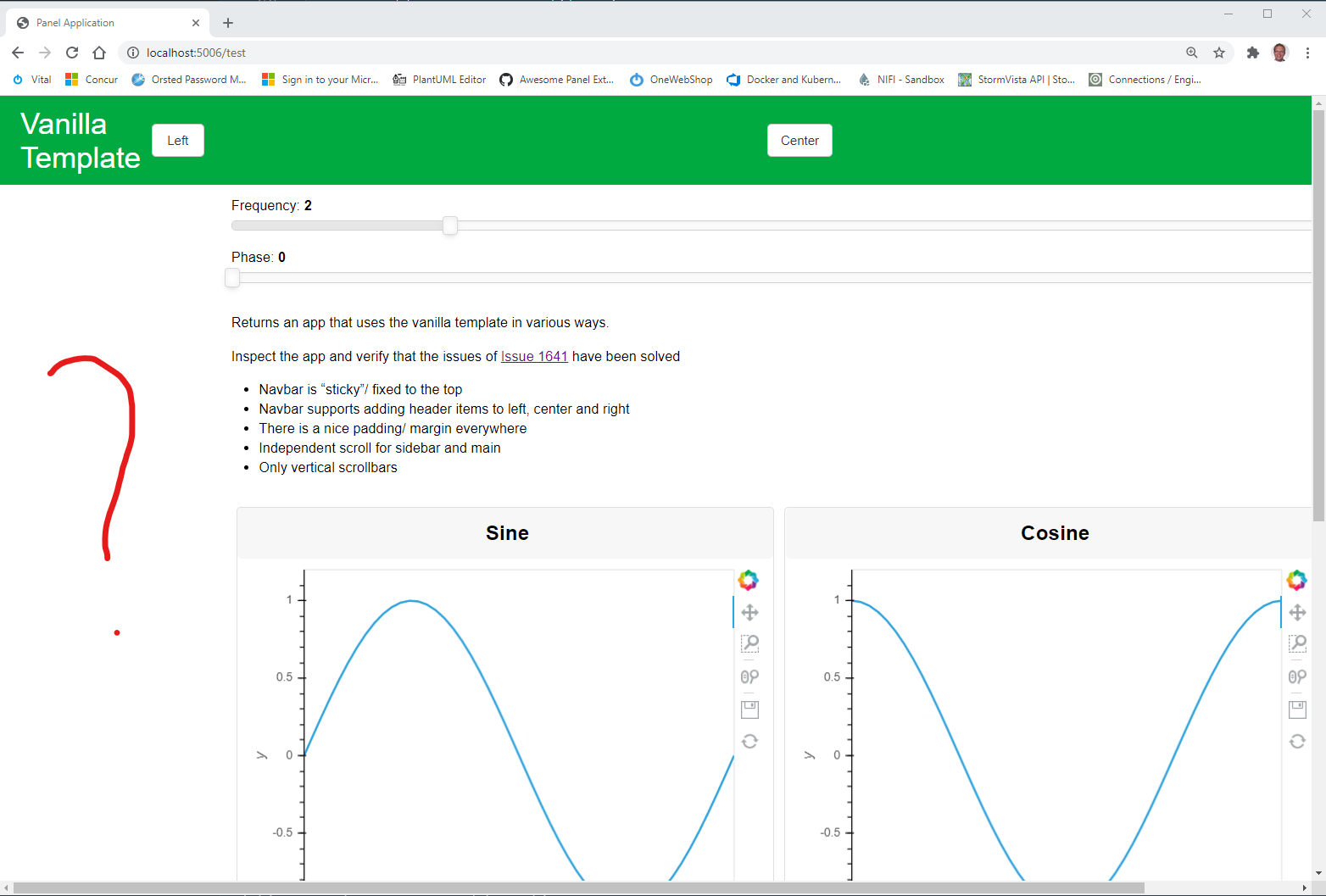Image resolution: width=1326 pixels, height=896 pixels.
Task: Open the Issue 1641 link
Action: pyautogui.click(x=534, y=356)
